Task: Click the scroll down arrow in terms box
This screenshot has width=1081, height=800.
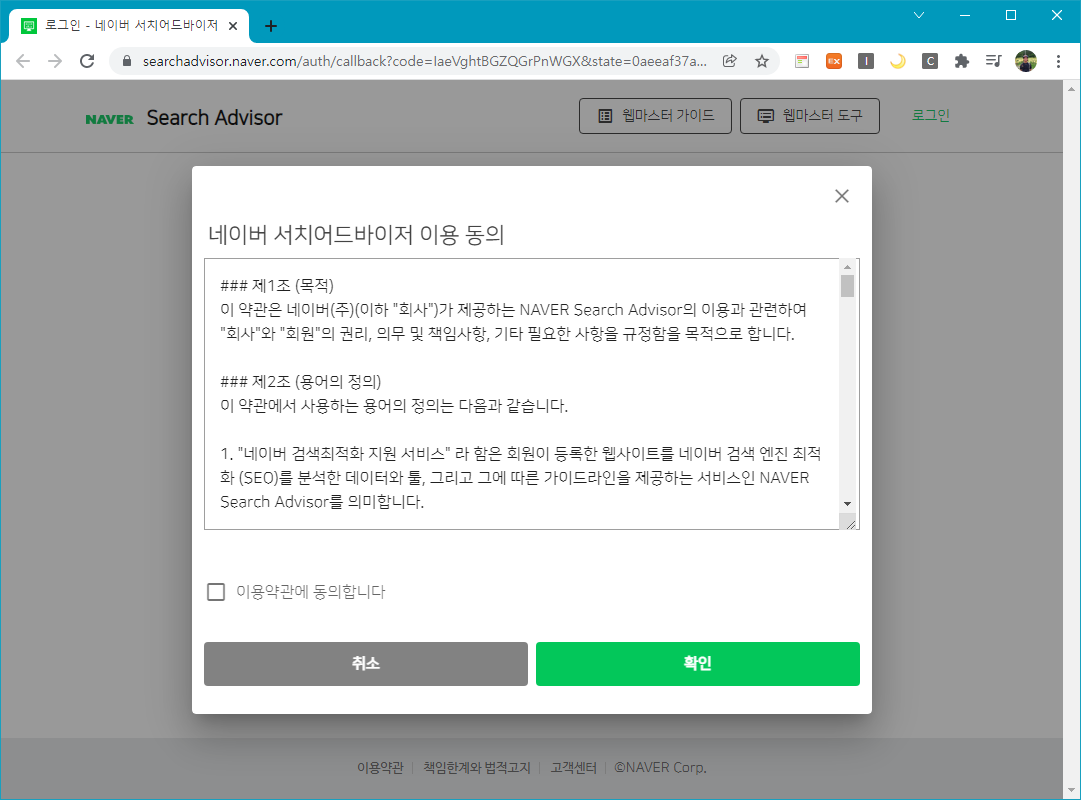Action: click(847, 504)
